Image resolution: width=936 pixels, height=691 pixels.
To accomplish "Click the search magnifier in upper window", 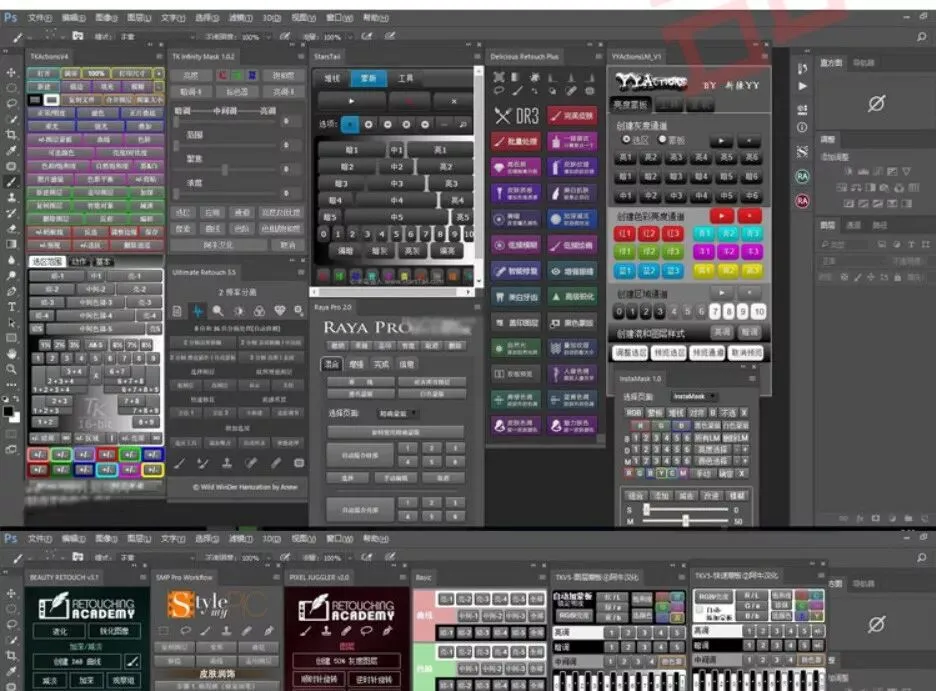I will point(922,37).
